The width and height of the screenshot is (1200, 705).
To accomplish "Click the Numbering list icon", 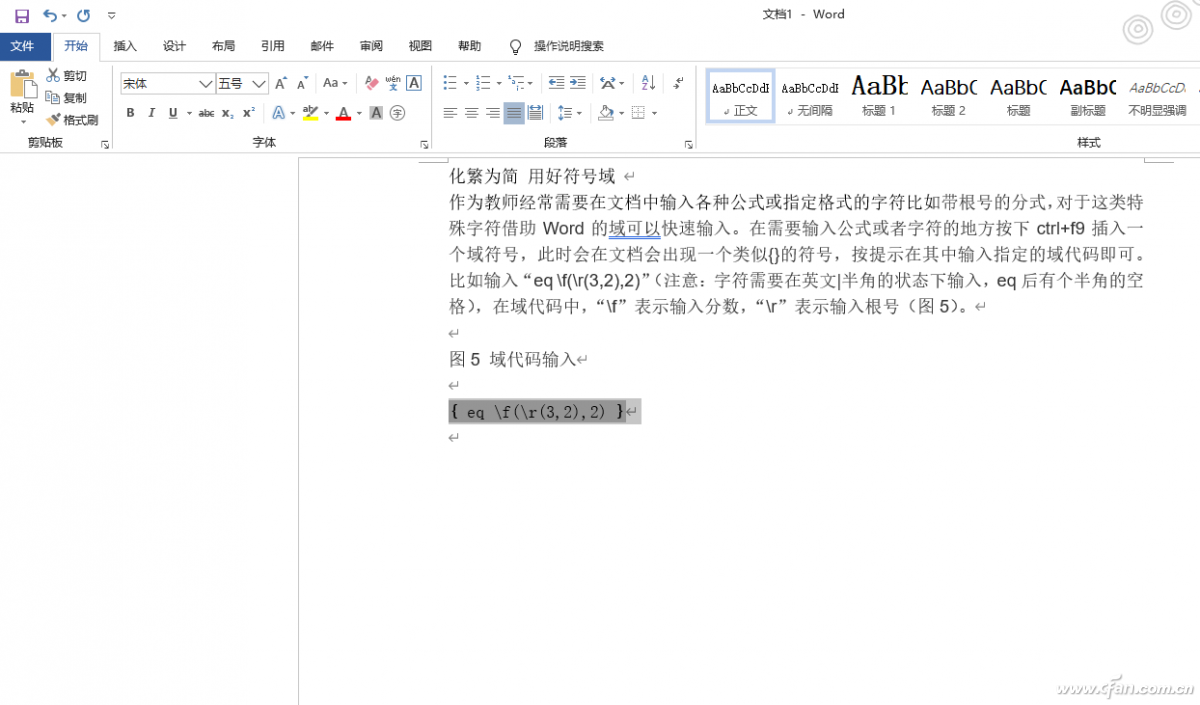I will coord(483,83).
